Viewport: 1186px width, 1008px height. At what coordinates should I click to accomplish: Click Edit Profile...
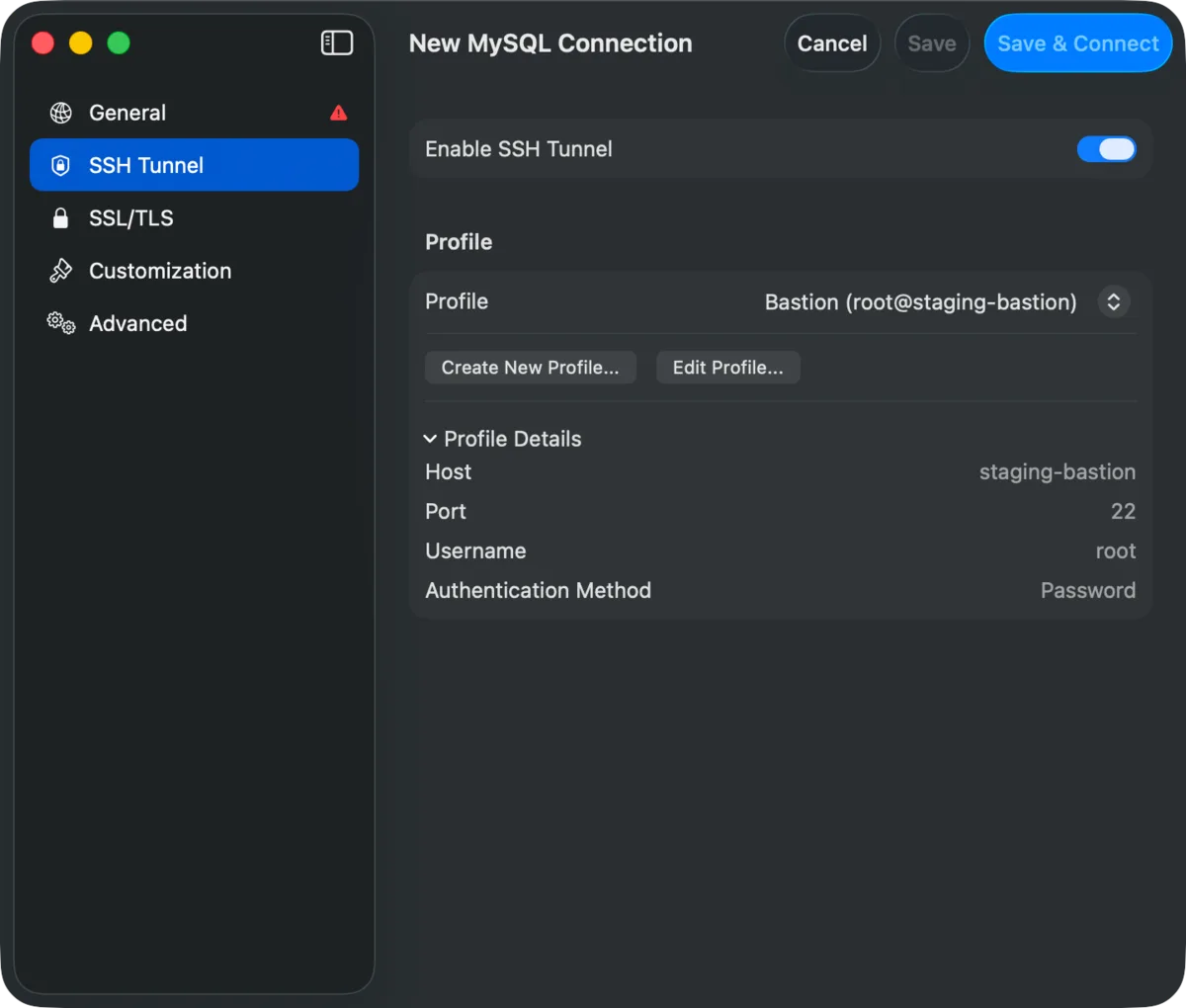point(728,368)
